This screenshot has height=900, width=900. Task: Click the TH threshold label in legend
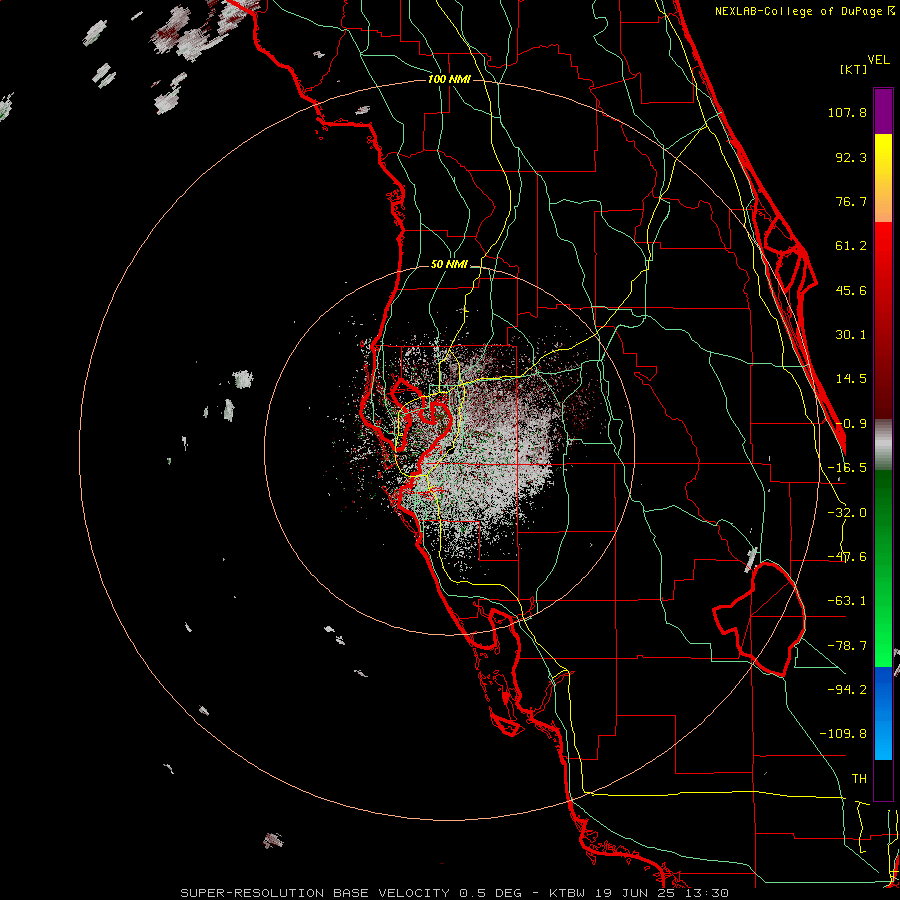859,779
